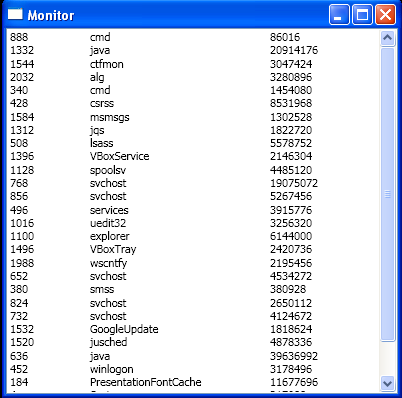Viewport: 402px width, 398px height.
Task: Click process ID 1100
Action: click(22, 236)
